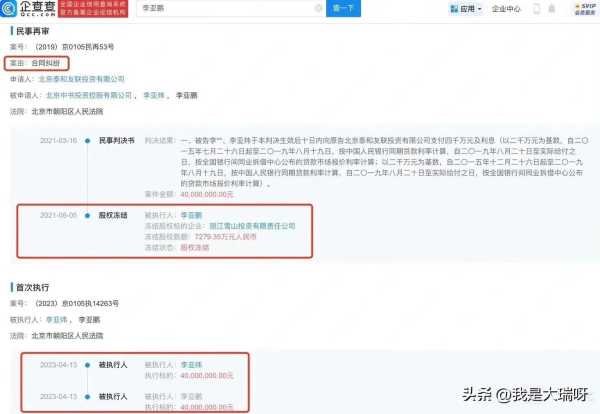Click 执行标的 amount under 李亚炜 entry
Viewport: 600px width, 414px height.
[x=207, y=375]
